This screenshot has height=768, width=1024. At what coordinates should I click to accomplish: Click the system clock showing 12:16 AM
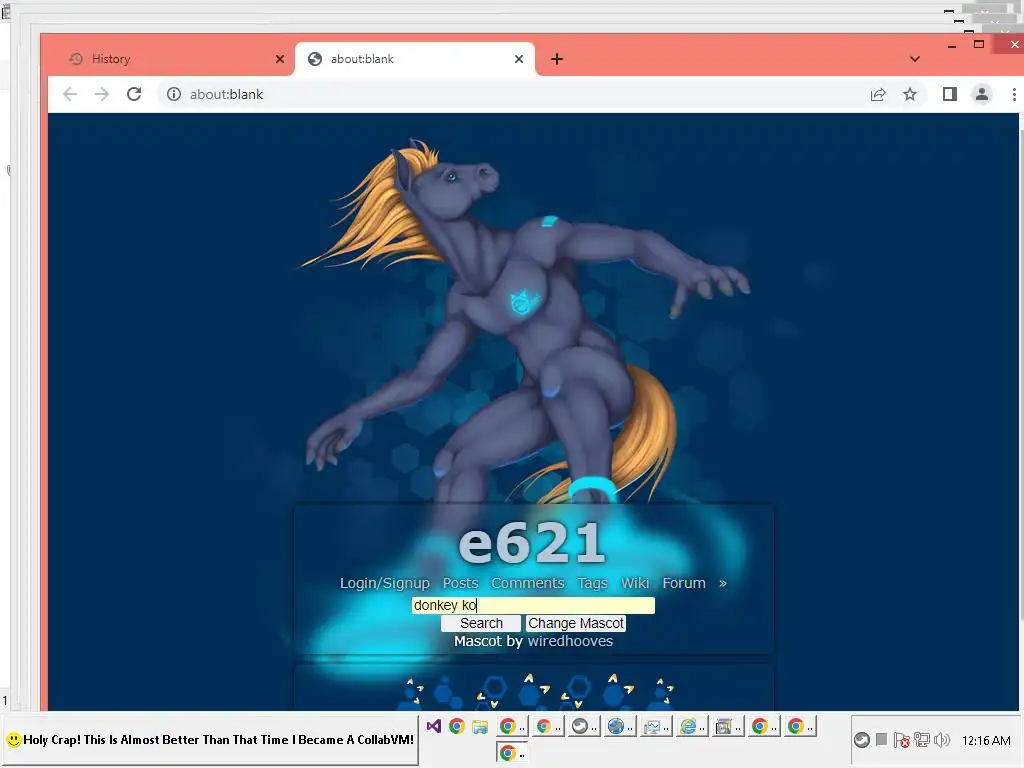pos(986,741)
